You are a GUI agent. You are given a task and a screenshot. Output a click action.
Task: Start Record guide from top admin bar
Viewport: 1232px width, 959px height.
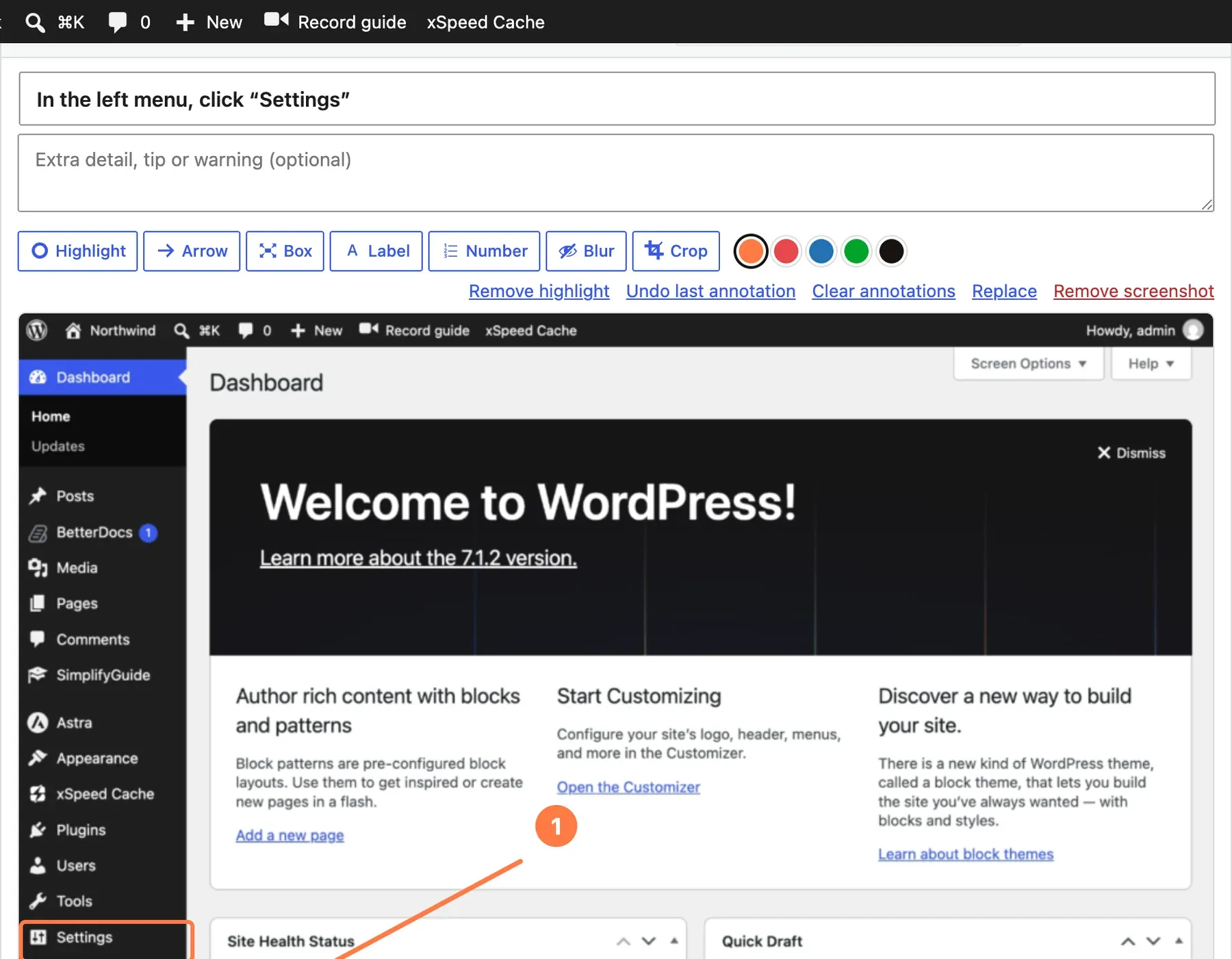(335, 22)
